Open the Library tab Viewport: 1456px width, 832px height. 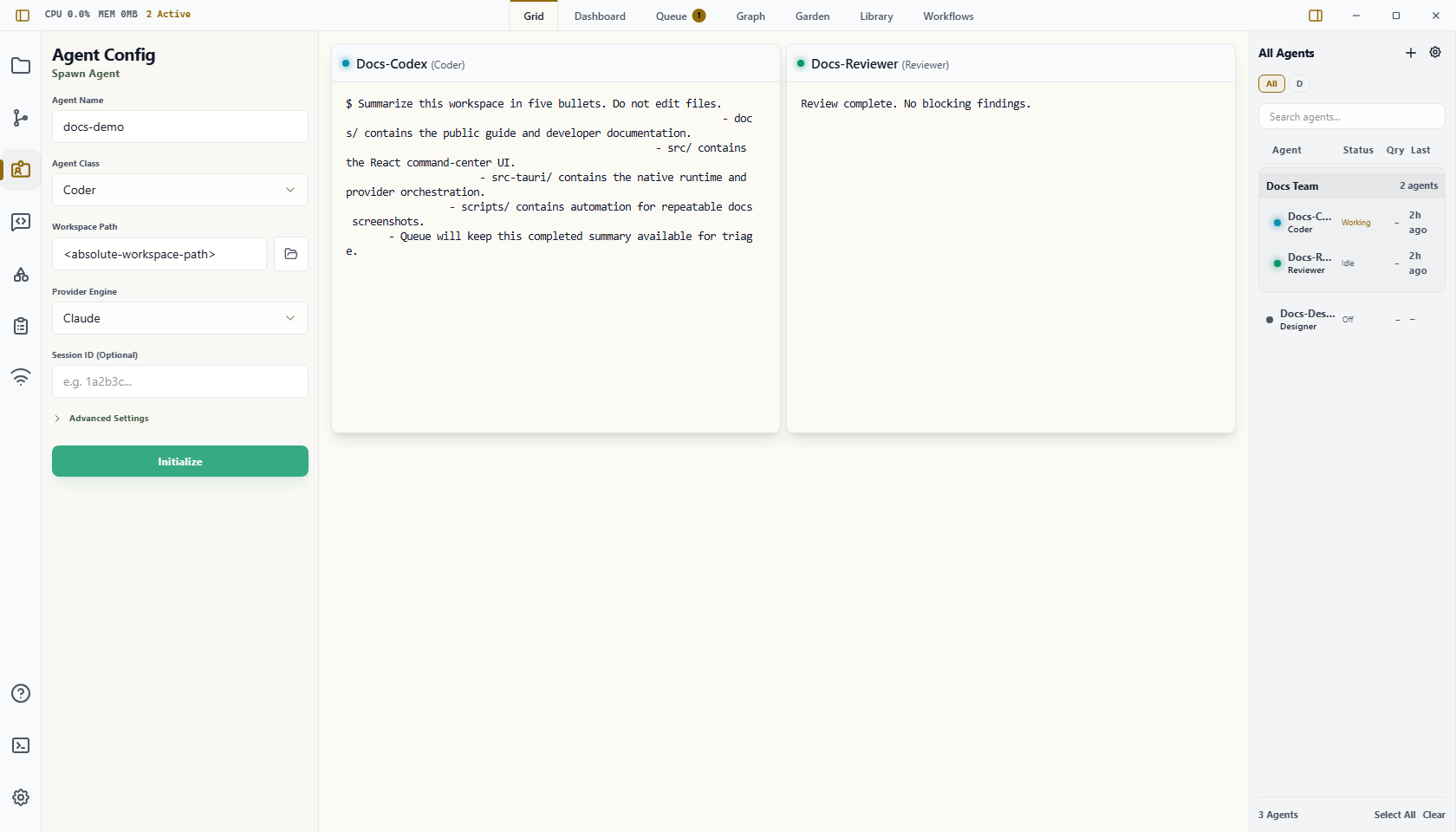pos(876,16)
